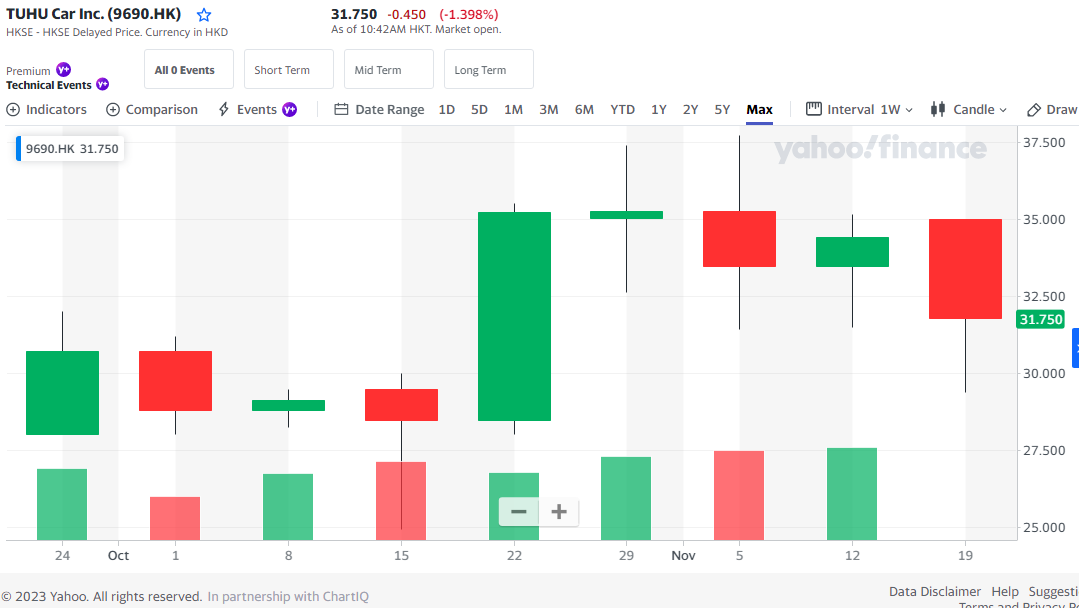This screenshot has height=608, width=1079.
Task: Click the green 31.750 price marker
Action: coord(1040,319)
